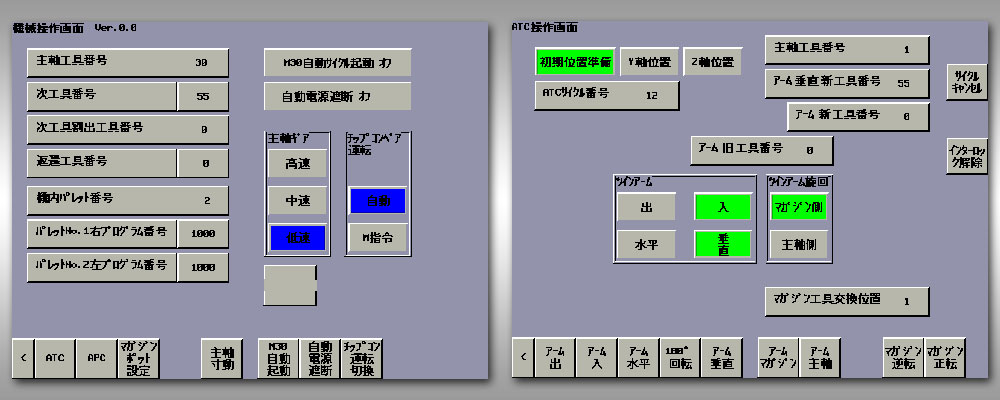This screenshot has width=1000, height=400.
Task: Open the APC screen from bottom bar
Action: 96,357
